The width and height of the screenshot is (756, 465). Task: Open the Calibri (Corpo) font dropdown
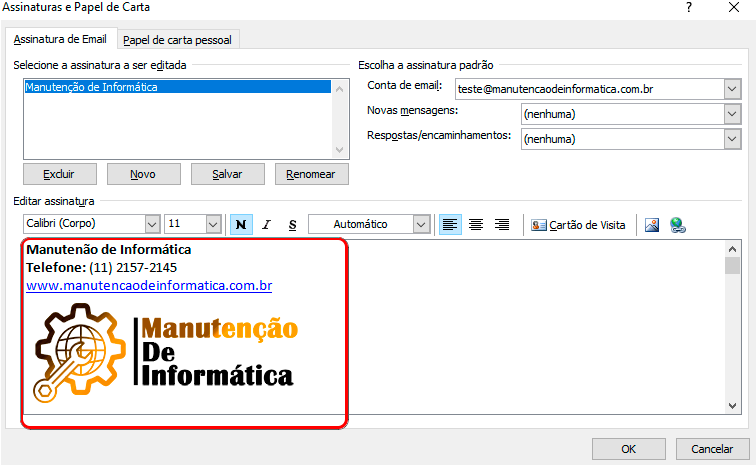click(152, 224)
